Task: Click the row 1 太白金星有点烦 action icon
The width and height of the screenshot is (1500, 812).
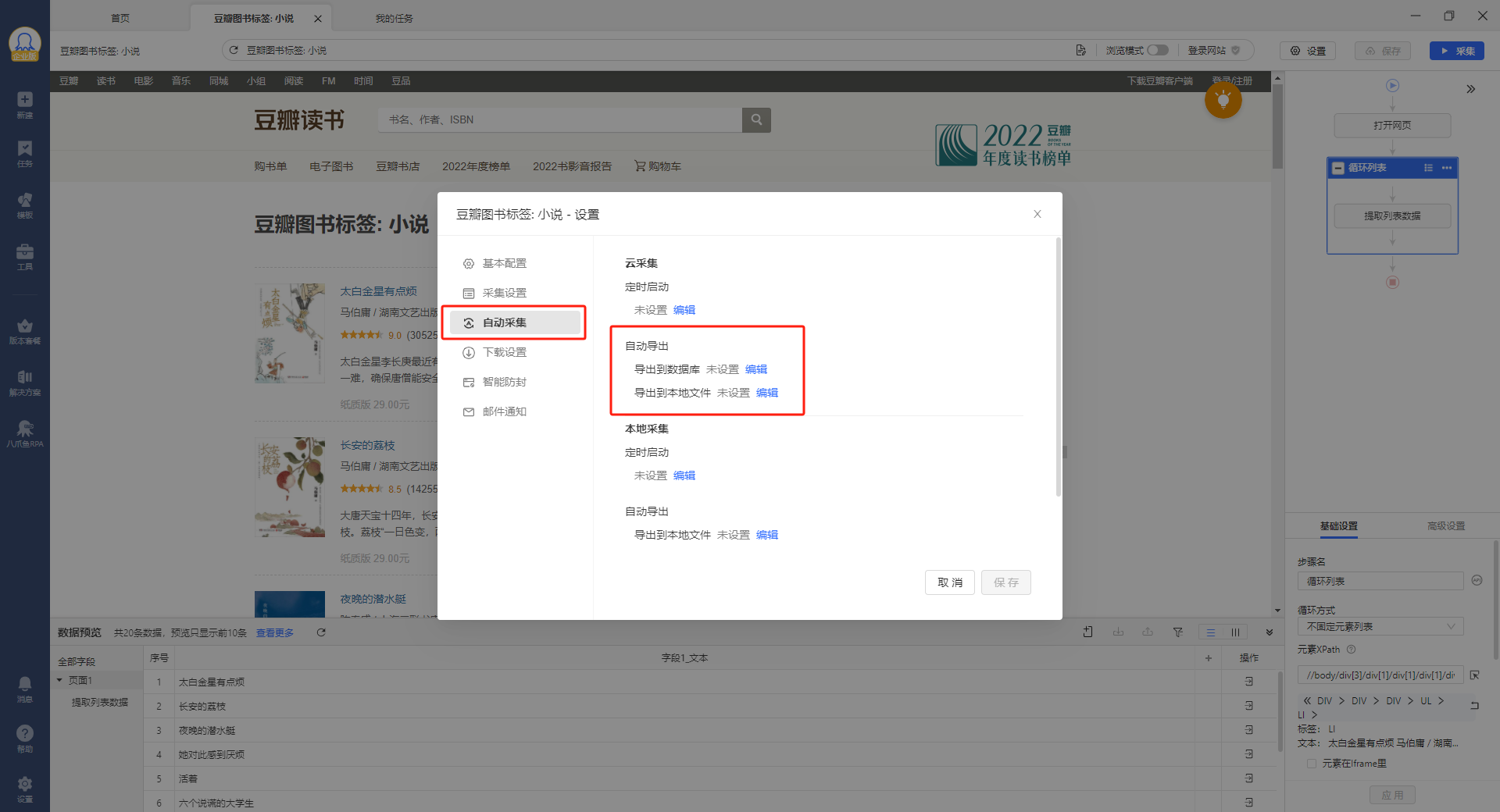Action: tap(1249, 682)
